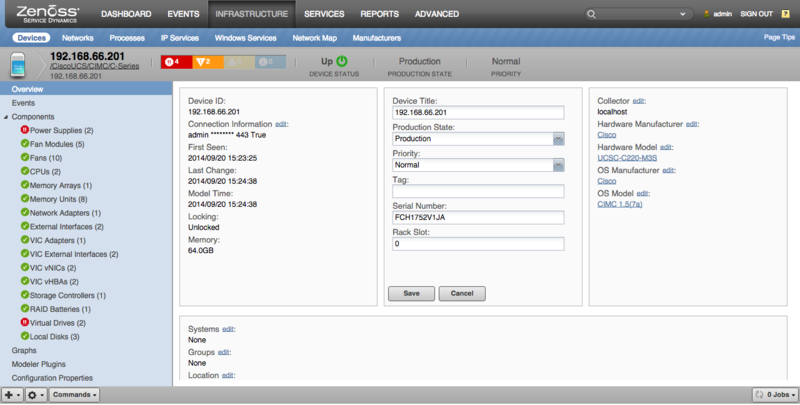Open the Network Map subtab
The image size is (800, 405).
314,38
